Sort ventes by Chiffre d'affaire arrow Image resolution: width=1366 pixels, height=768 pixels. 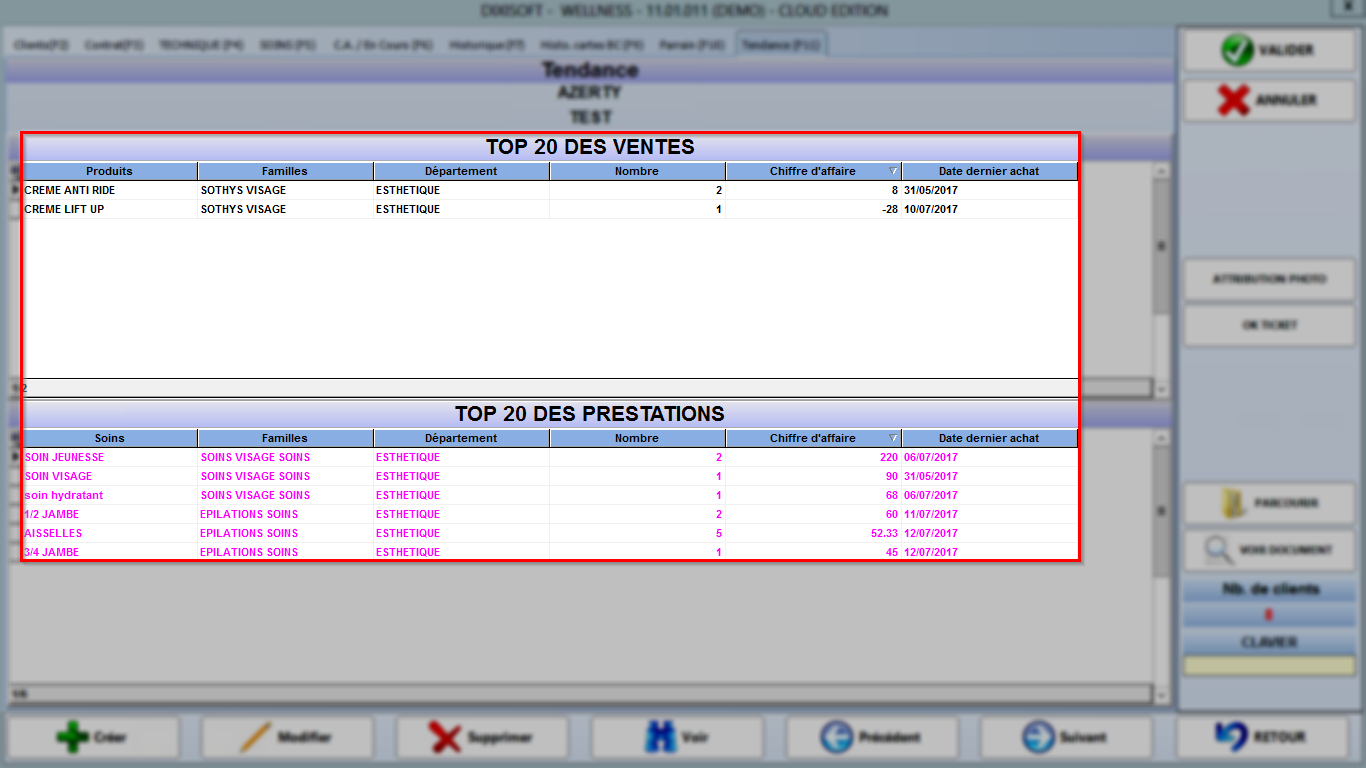(x=894, y=171)
